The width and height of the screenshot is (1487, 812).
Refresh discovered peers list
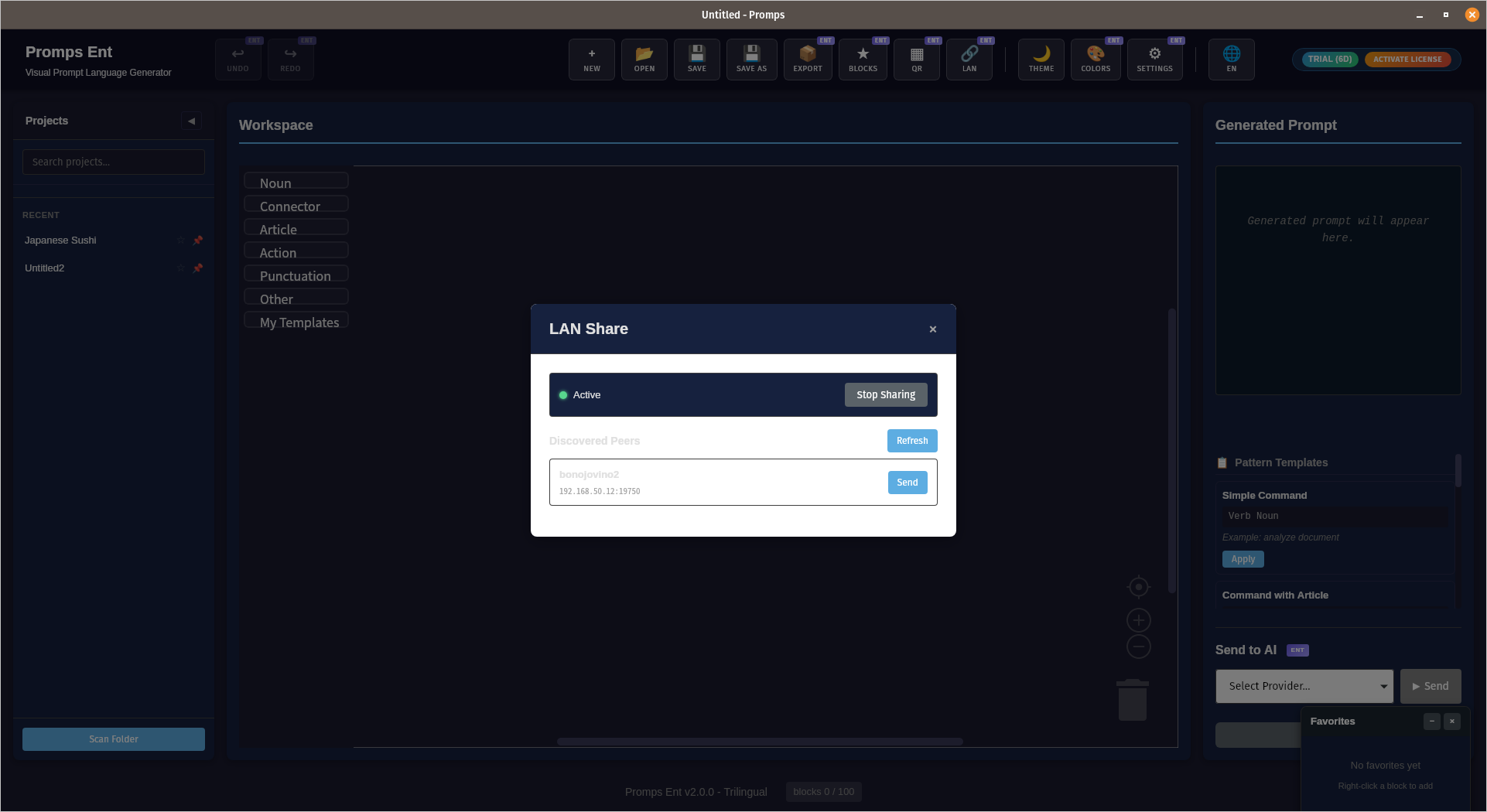click(x=912, y=441)
